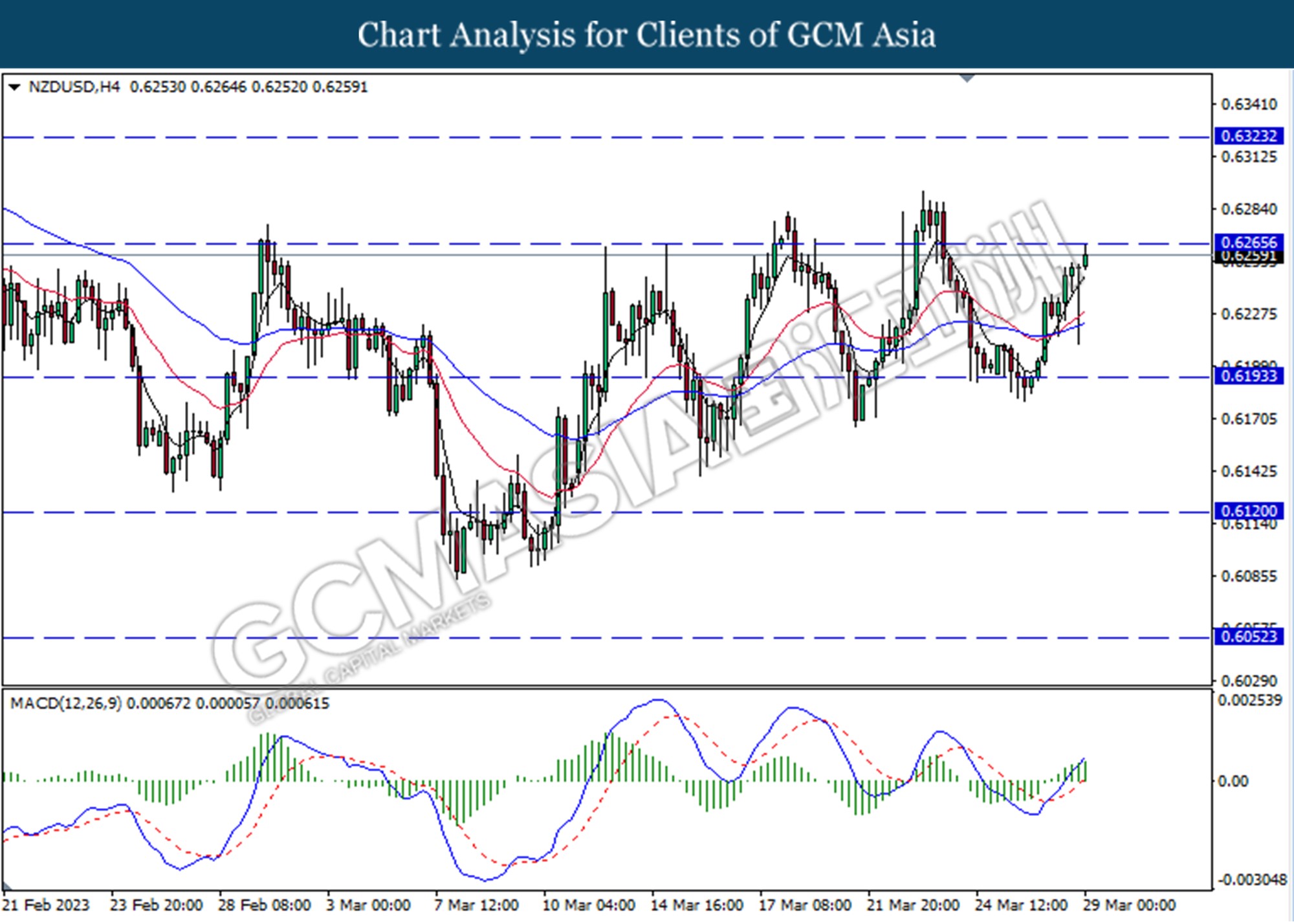Click the 3 Mar 00:00 time label

pyautogui.click(x=368, y=905)
